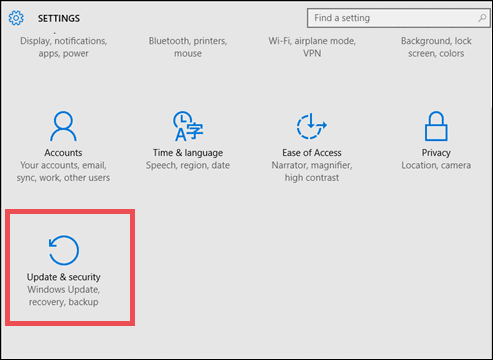Select the Accounts category label

(x=63, y=153)
